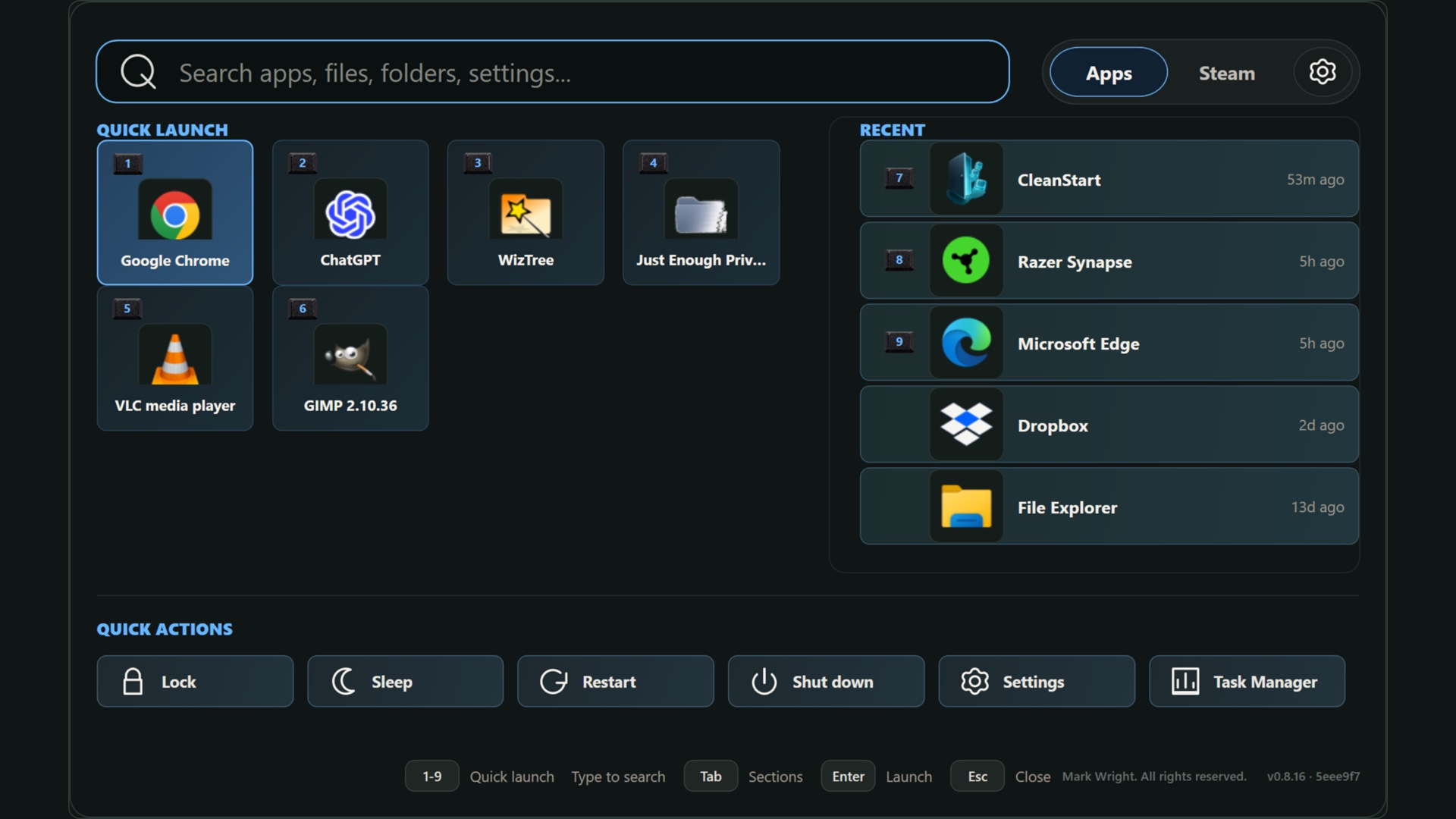Image resolution: width=1456 pixels, height=819 pixels.
Task: Click the Sleep button label
Action: (392, 682)
